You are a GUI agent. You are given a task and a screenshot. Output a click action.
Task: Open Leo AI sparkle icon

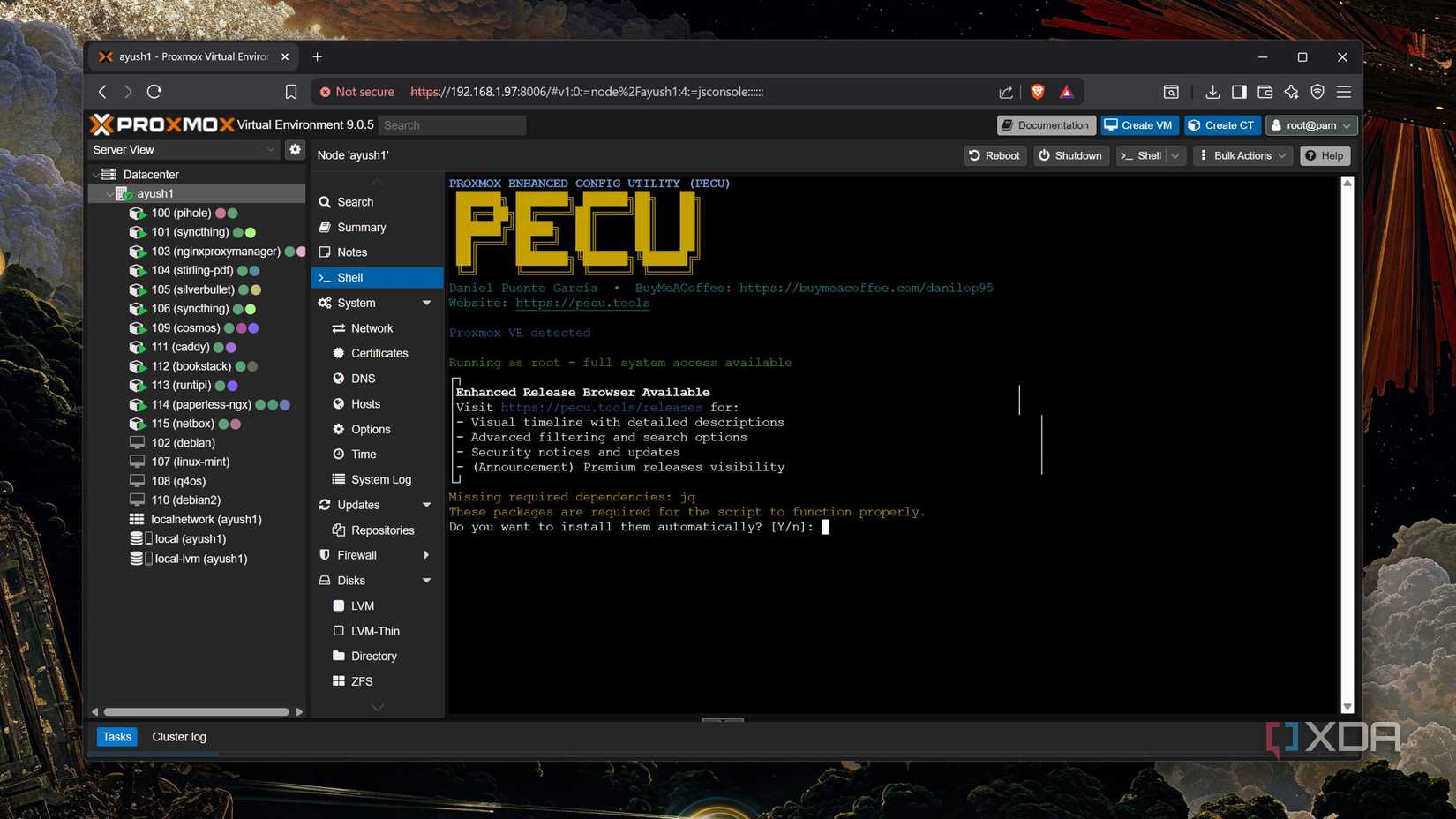[x=1291, y=92]
